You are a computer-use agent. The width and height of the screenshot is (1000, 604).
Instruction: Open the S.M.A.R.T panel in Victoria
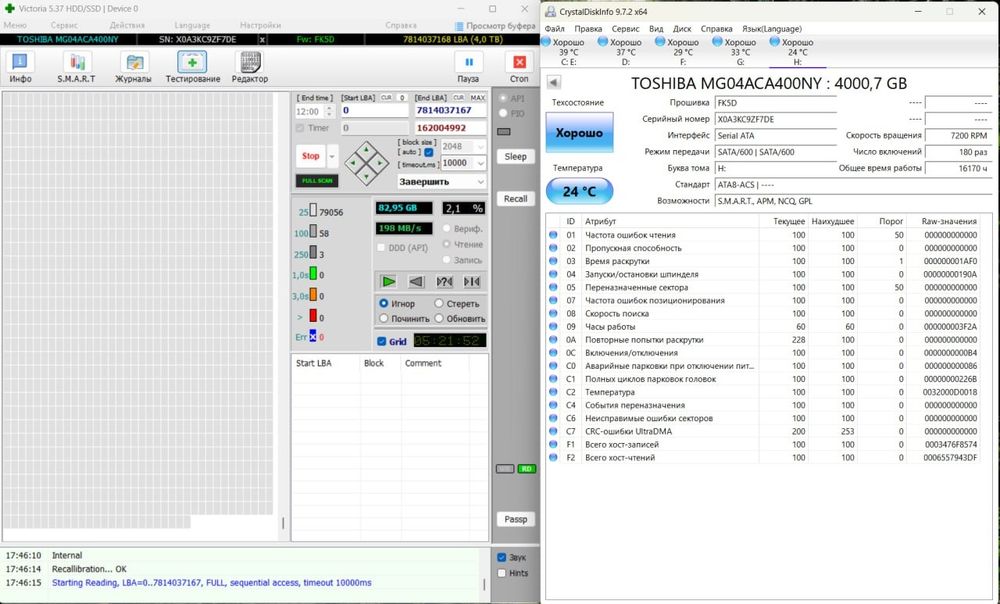tap(77, 67)
